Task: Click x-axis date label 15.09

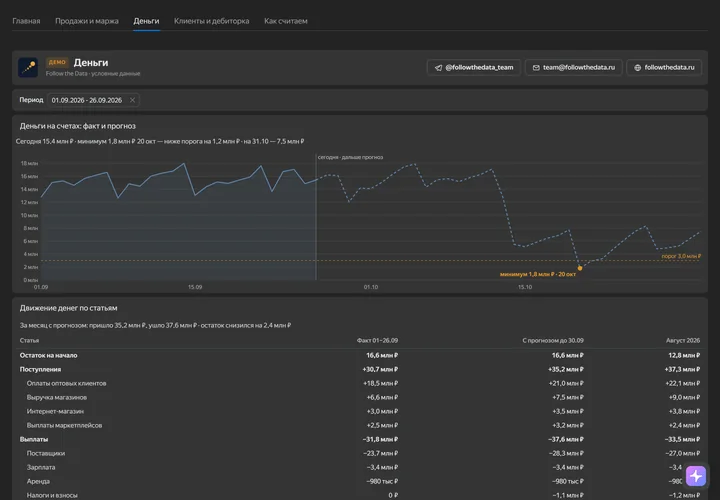Action: pos(195,287)
